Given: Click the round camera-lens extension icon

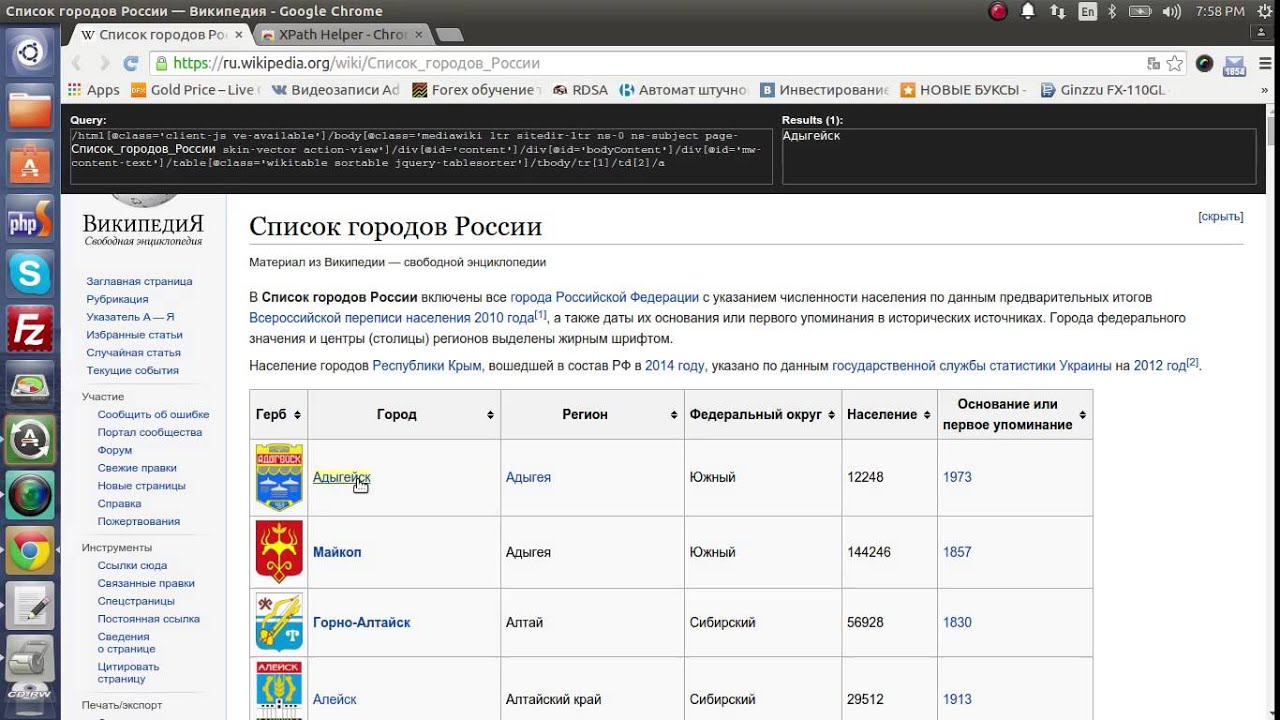Looking at the screenshot, I should pyautogui.click(x=1204, y=63).
